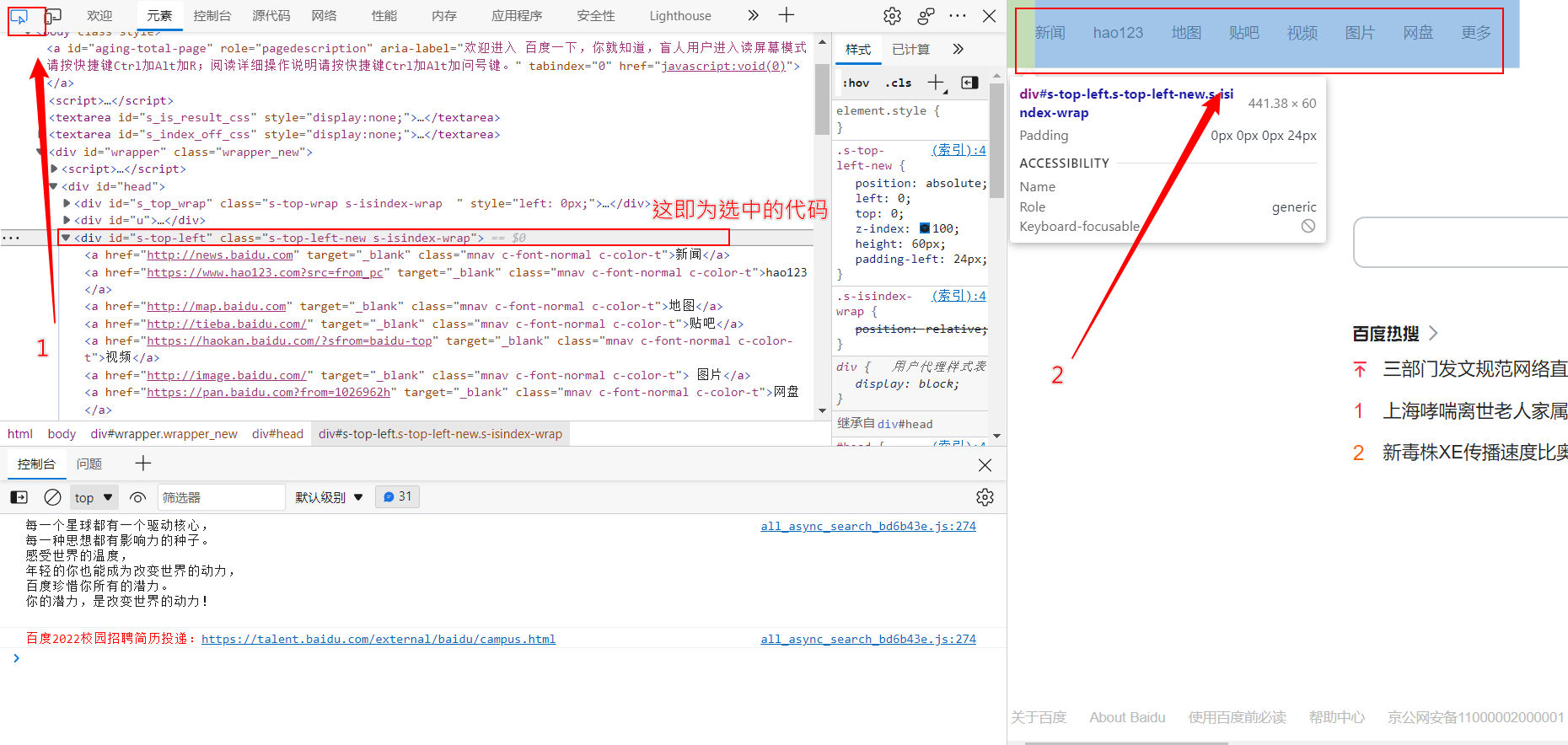This screenshot has width=1568, height=745.
Task: Open the 问题 drawer tab
Action: [x=89, y=464]
